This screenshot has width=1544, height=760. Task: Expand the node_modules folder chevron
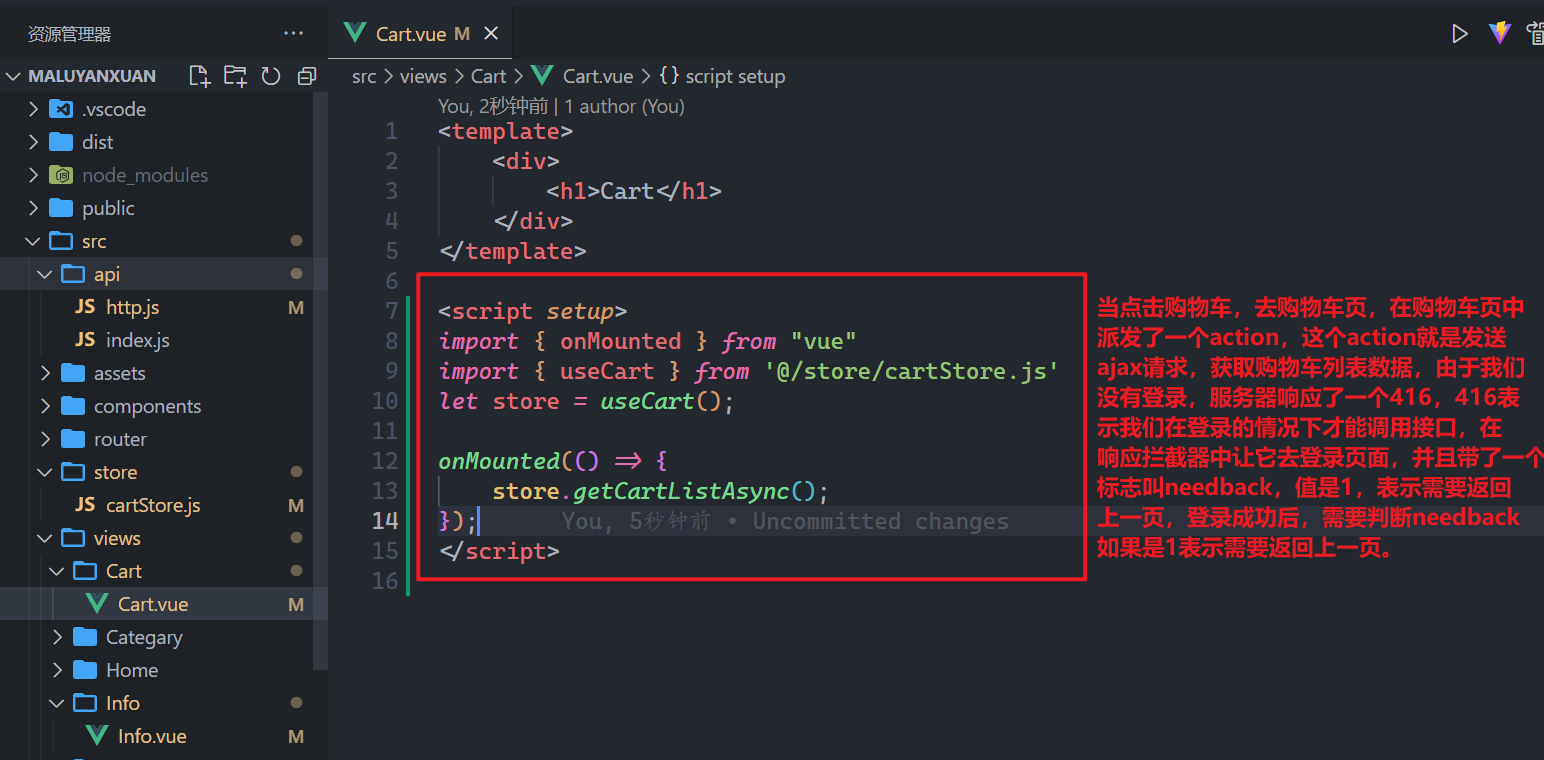click(33, 175)
